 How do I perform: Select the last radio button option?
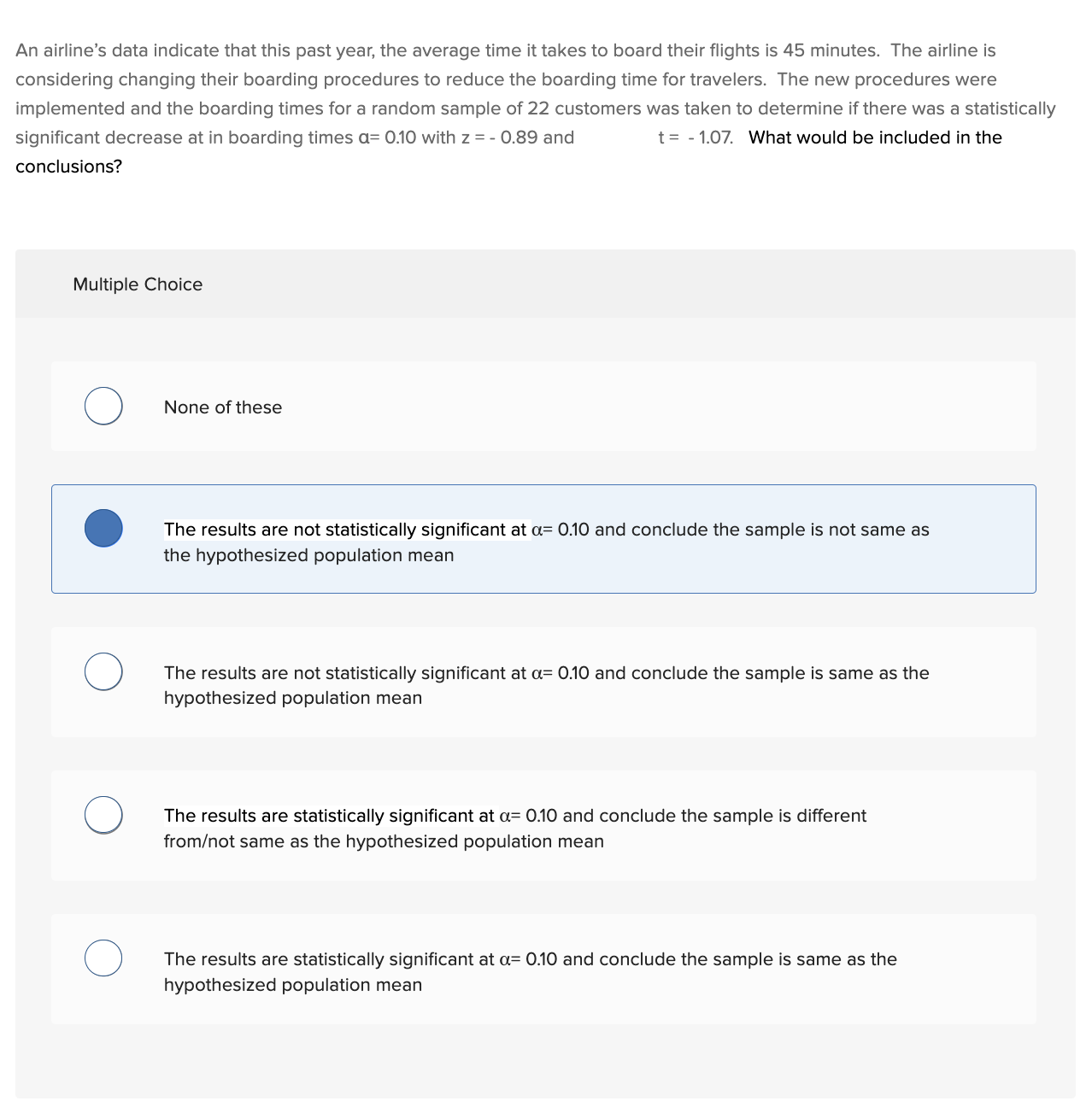pos(103,958)
